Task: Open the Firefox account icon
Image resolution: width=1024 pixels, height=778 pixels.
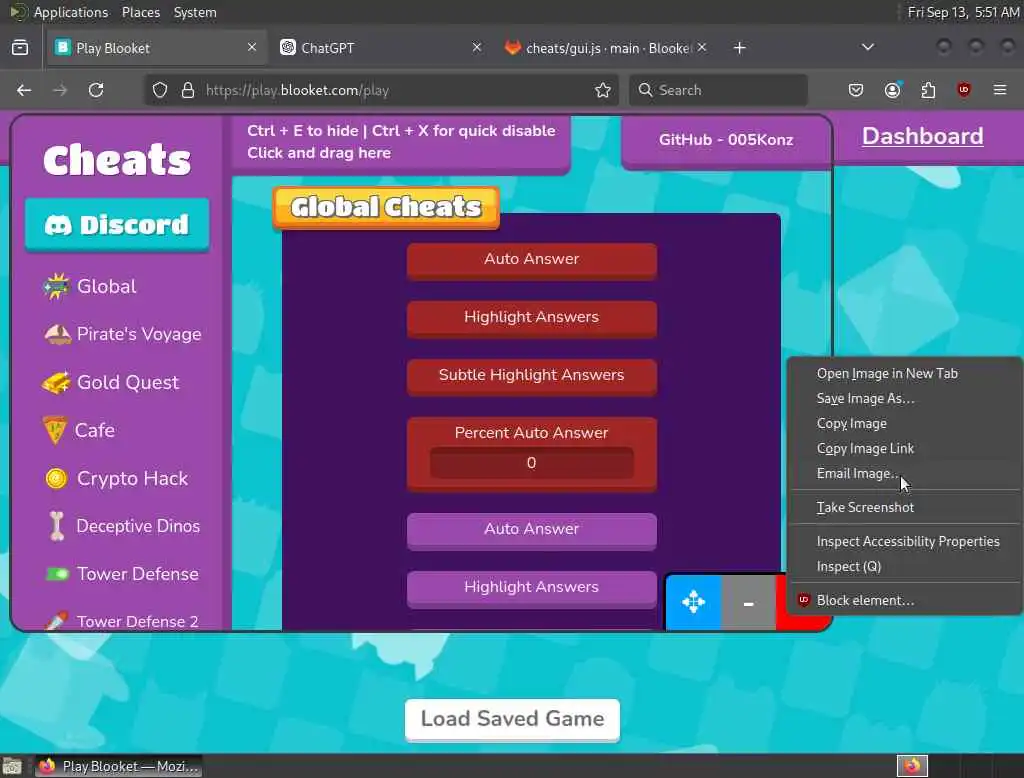Action: [892, 90]
